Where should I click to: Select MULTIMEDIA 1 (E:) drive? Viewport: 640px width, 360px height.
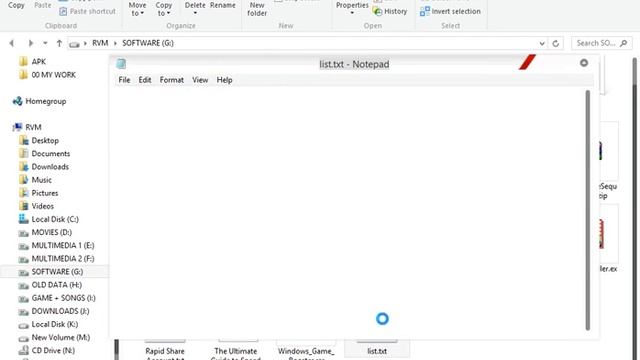[x=62, y=245]
